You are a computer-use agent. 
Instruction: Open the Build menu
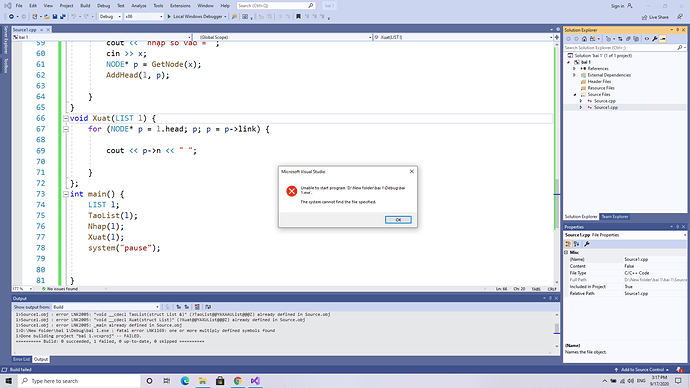tap(85, 6)
